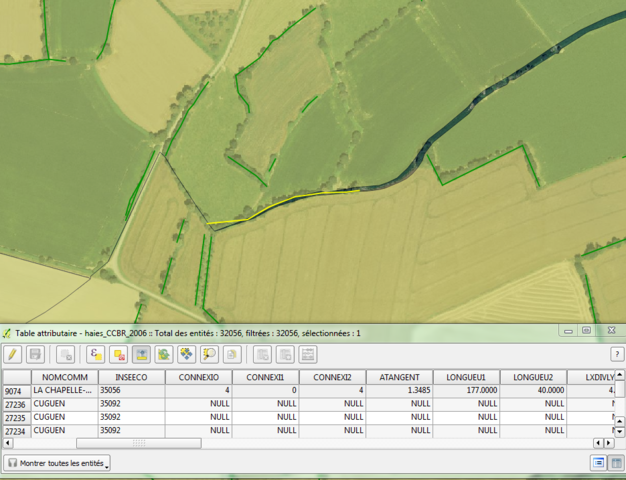Click cell LA CHAPELLE-... in NOMCOMM
Image resolution: width=626 pixels, height=480 pixels.
click(65, 391)
